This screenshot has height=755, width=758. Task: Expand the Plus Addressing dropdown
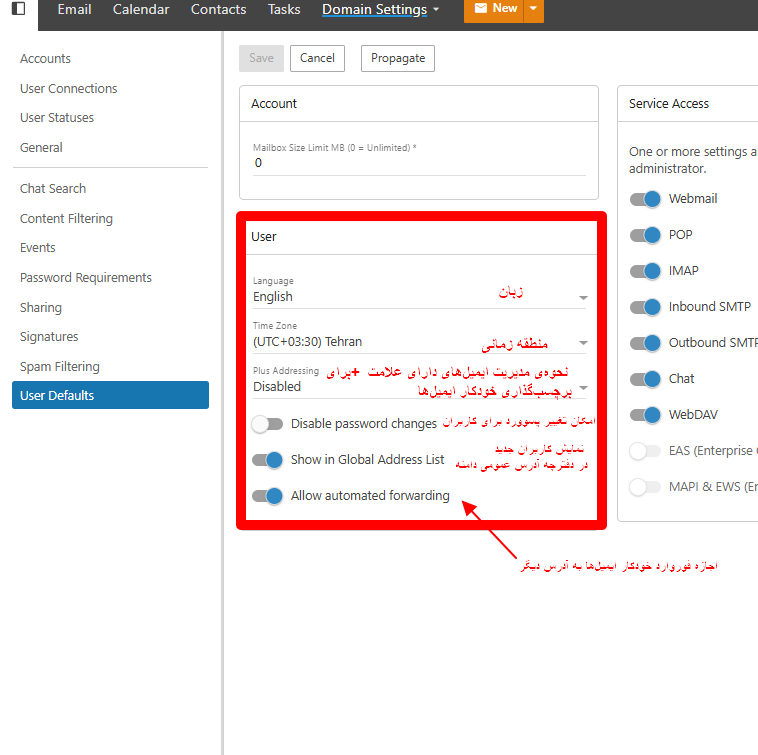[583, 387]
